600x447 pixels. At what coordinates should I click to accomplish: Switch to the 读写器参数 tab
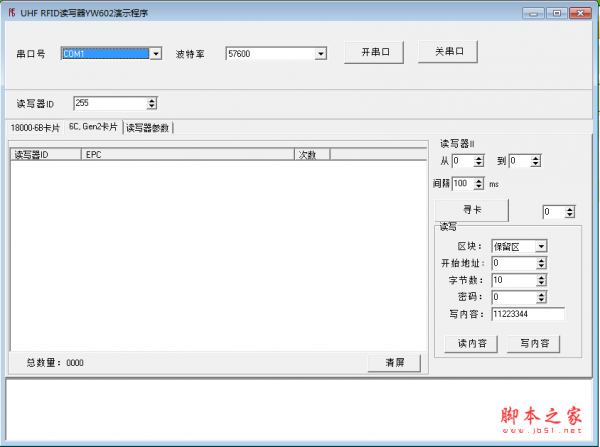point(148,128)
